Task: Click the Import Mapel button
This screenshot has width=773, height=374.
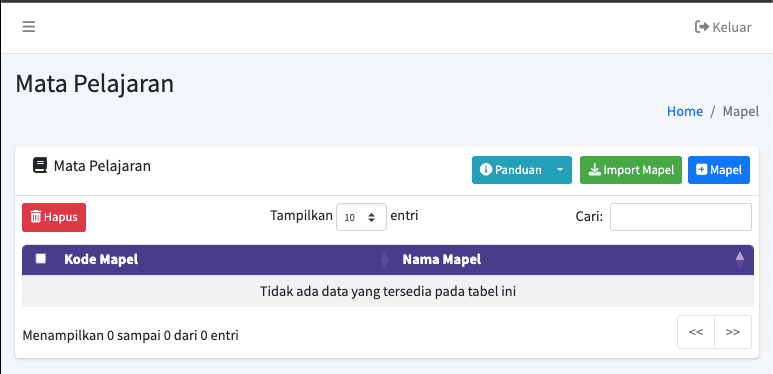Action: (x=631, y=170)
